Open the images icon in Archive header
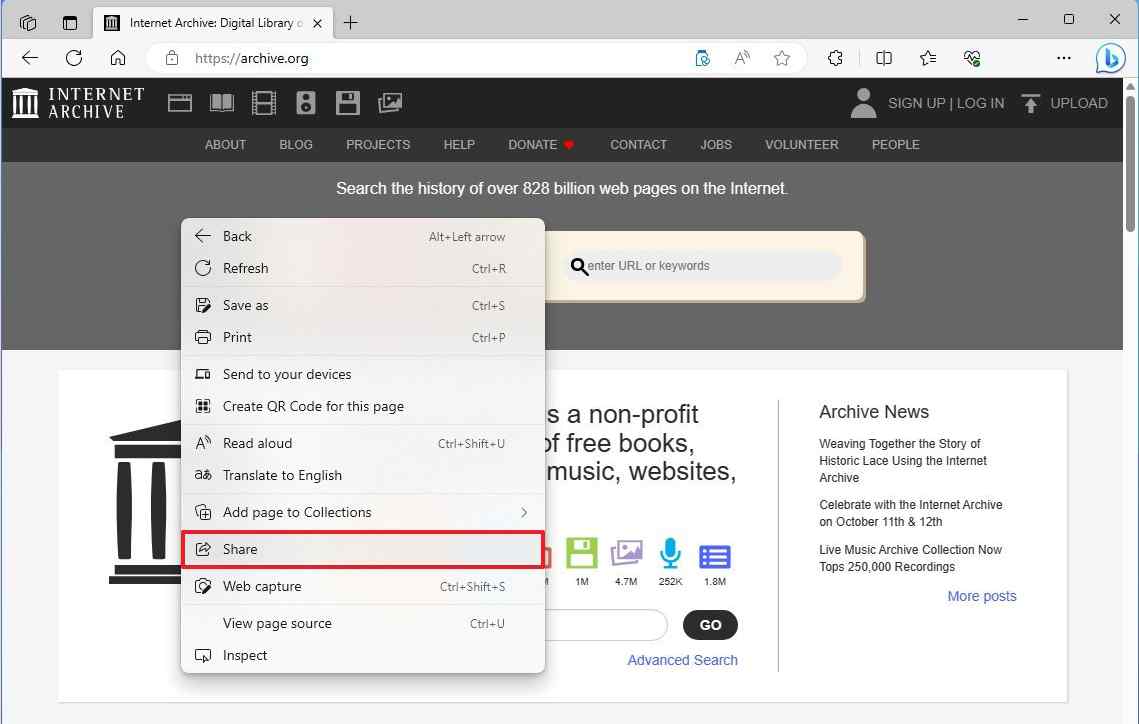The width and height of the screenshot is (1139, 724). coord(390,103)
